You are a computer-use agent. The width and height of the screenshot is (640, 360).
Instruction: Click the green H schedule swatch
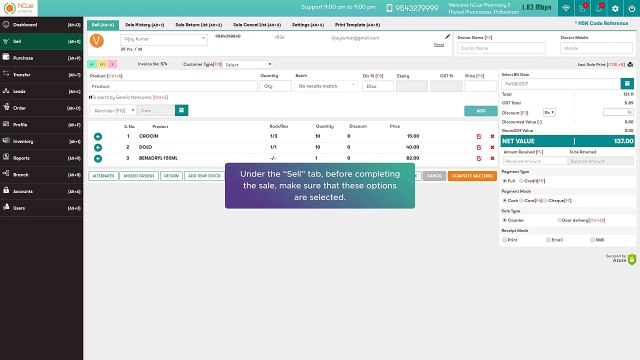click(x=92, y=64)
